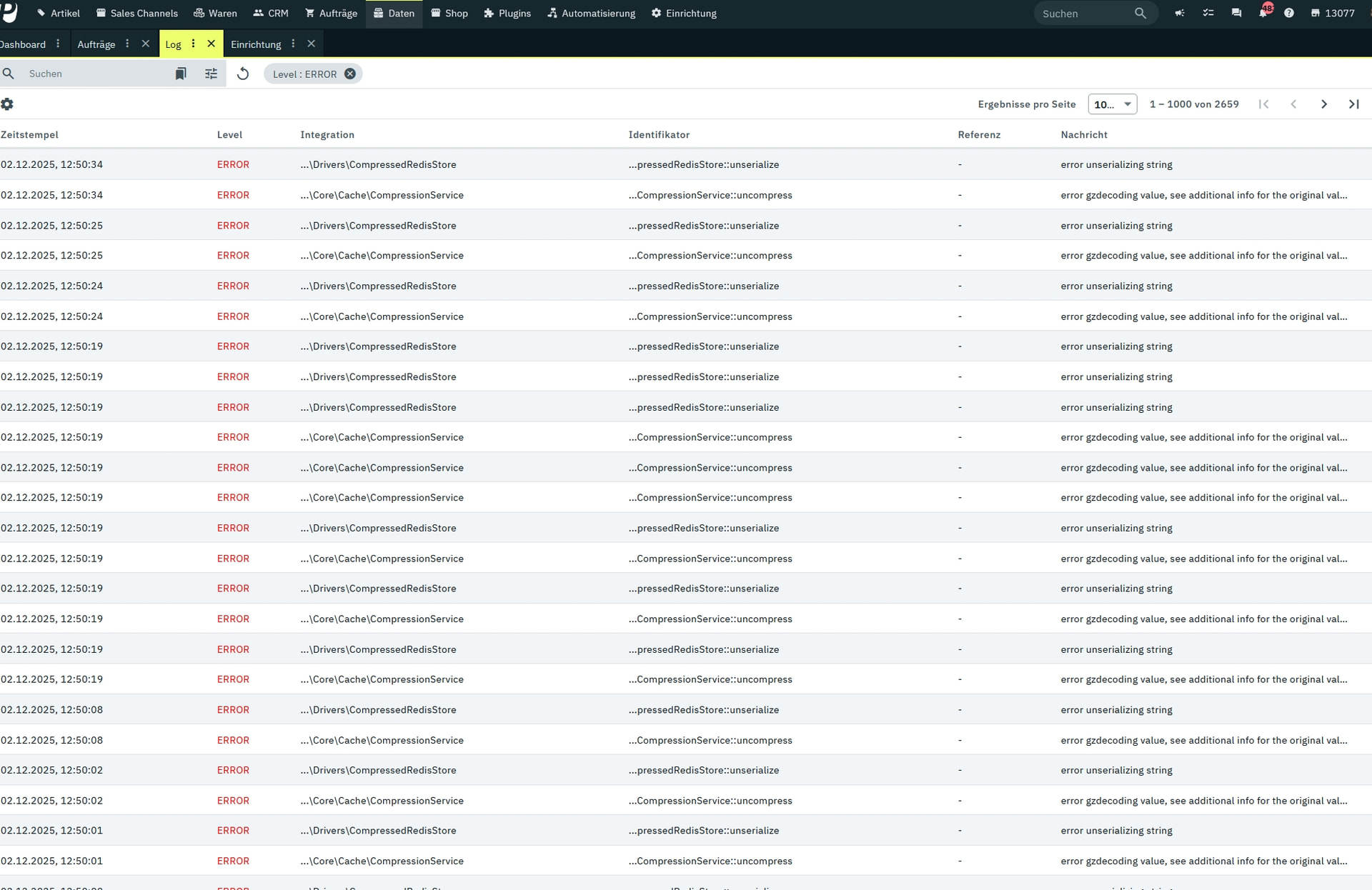
Task: Open the filter settings sliders icon
Action: pyautogui.click(x=211, y=74)
